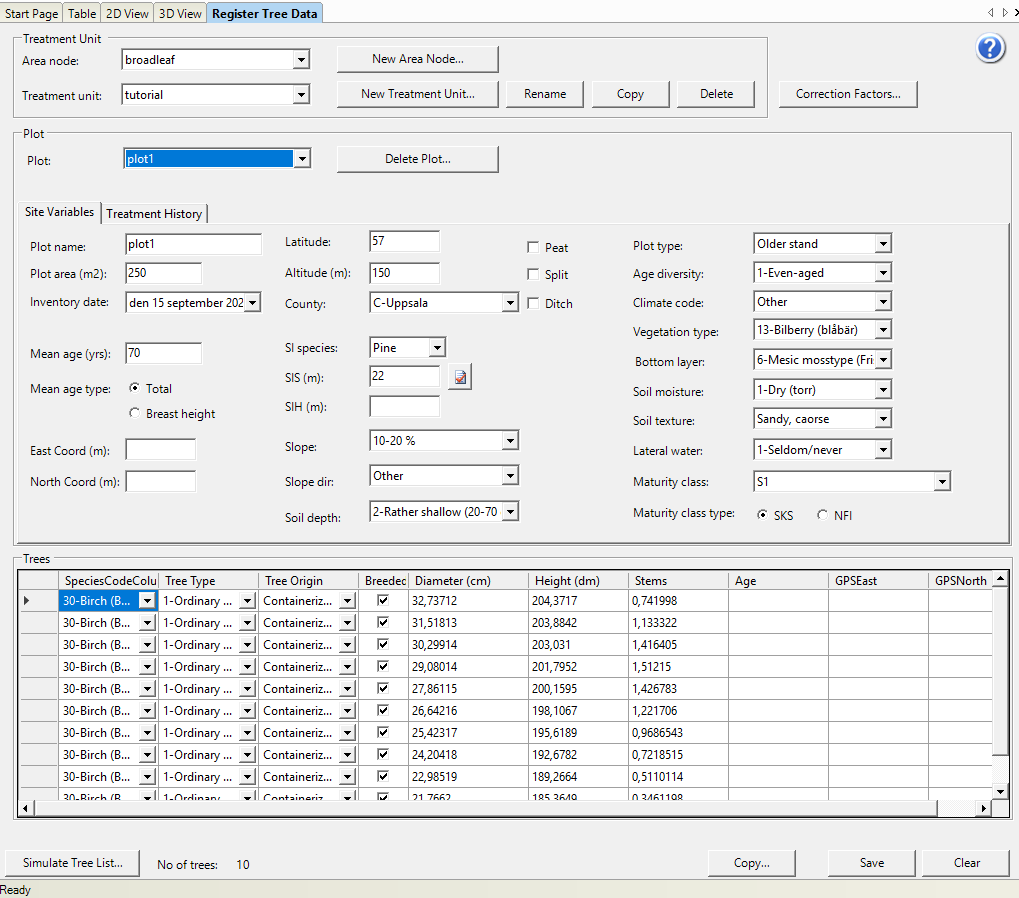Click into the Plot area input field
This screenshot has width=1019, height=898.
point(163,274)
